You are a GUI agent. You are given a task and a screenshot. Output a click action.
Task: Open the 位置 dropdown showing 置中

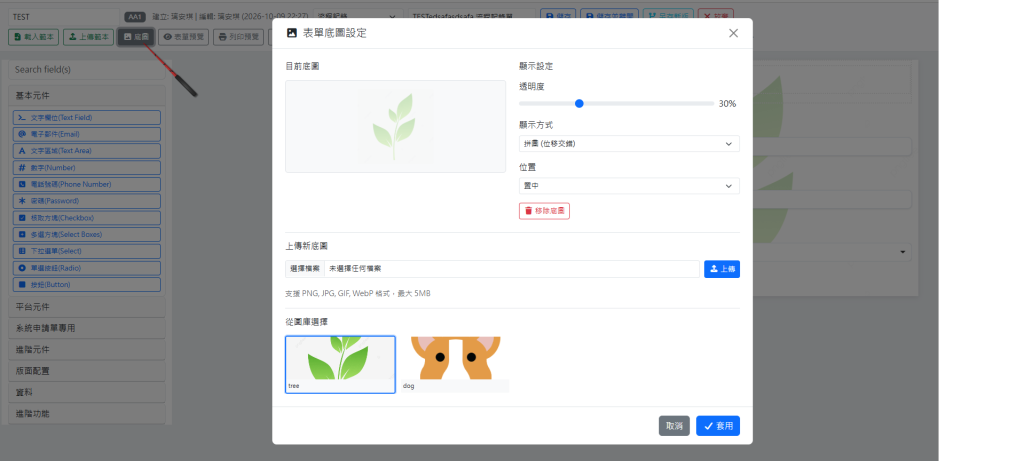(629, 186)
